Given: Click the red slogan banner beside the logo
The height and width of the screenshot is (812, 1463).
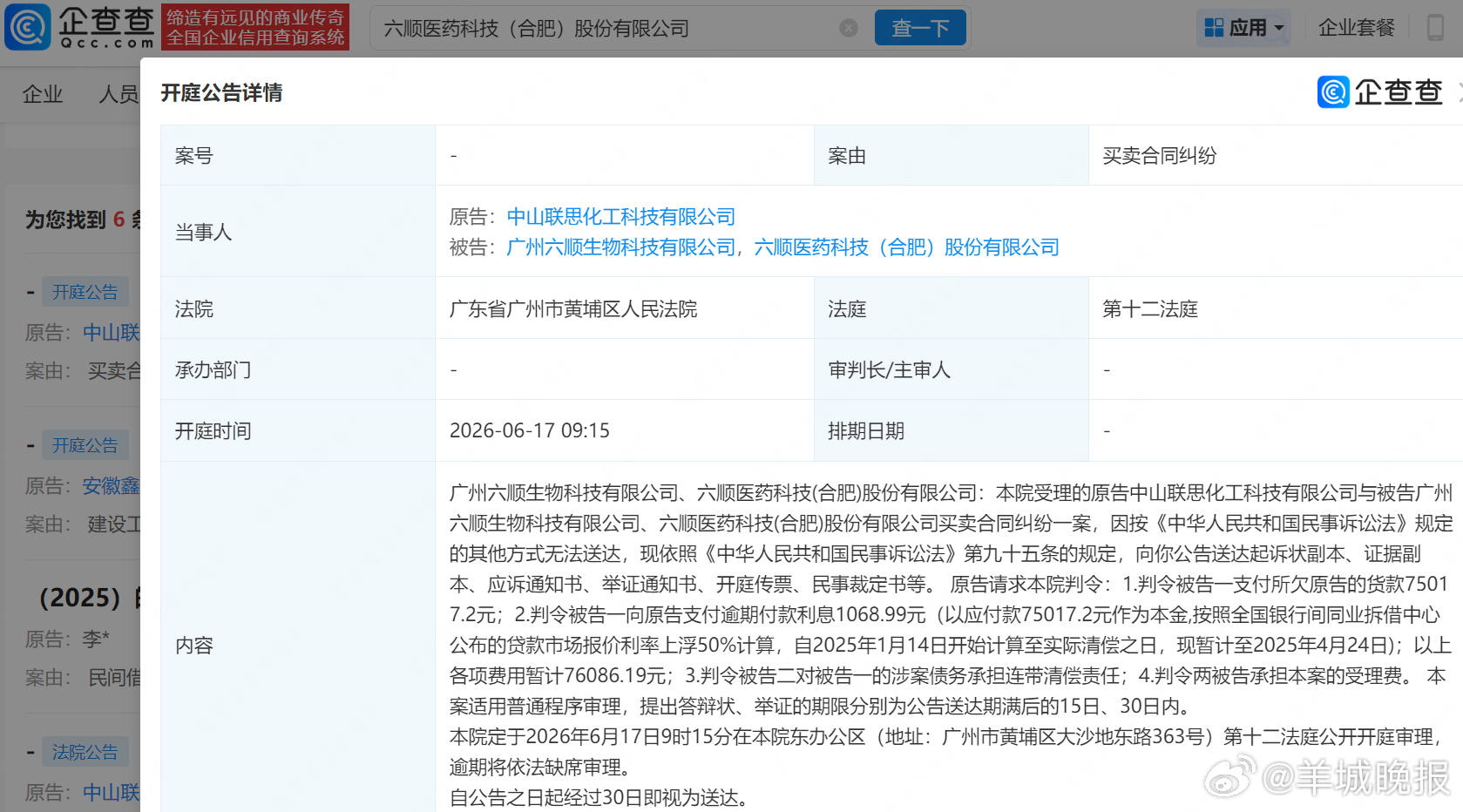Looking at the screenshot, I should click(255, 27).
